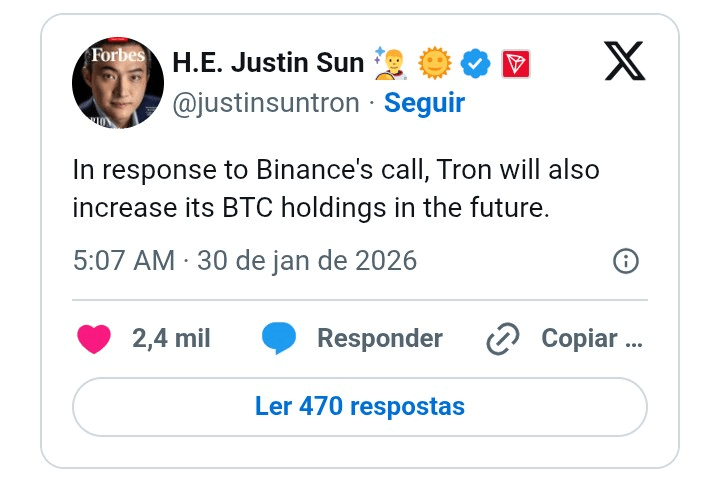The width and height of the screenshot is (720, 485).
Task: Click the X logo icon
Action: click(x=624, y=61)
